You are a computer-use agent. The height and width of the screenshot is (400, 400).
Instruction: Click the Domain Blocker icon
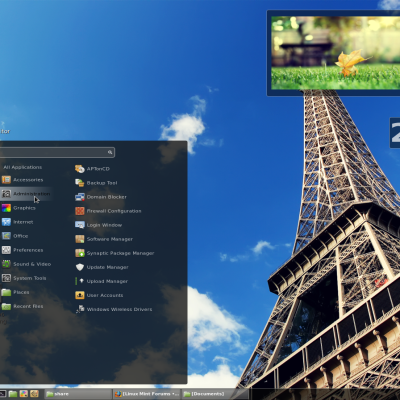click(80, 197)
